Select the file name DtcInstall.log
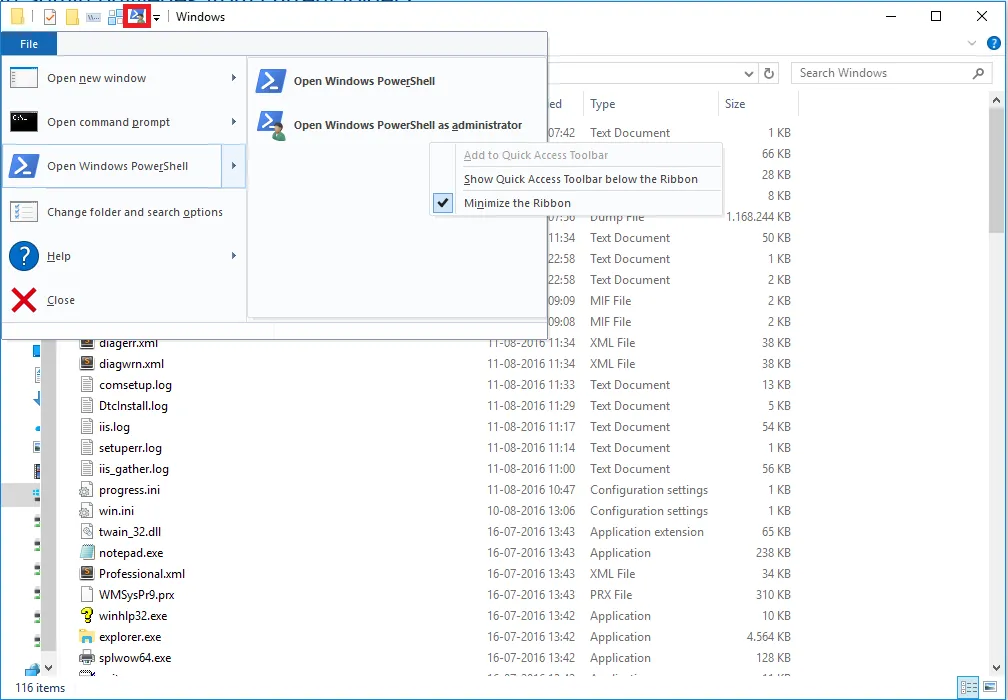Viewport: 1008px width, 700px height. pyautogui.click(x=133, y=406)
